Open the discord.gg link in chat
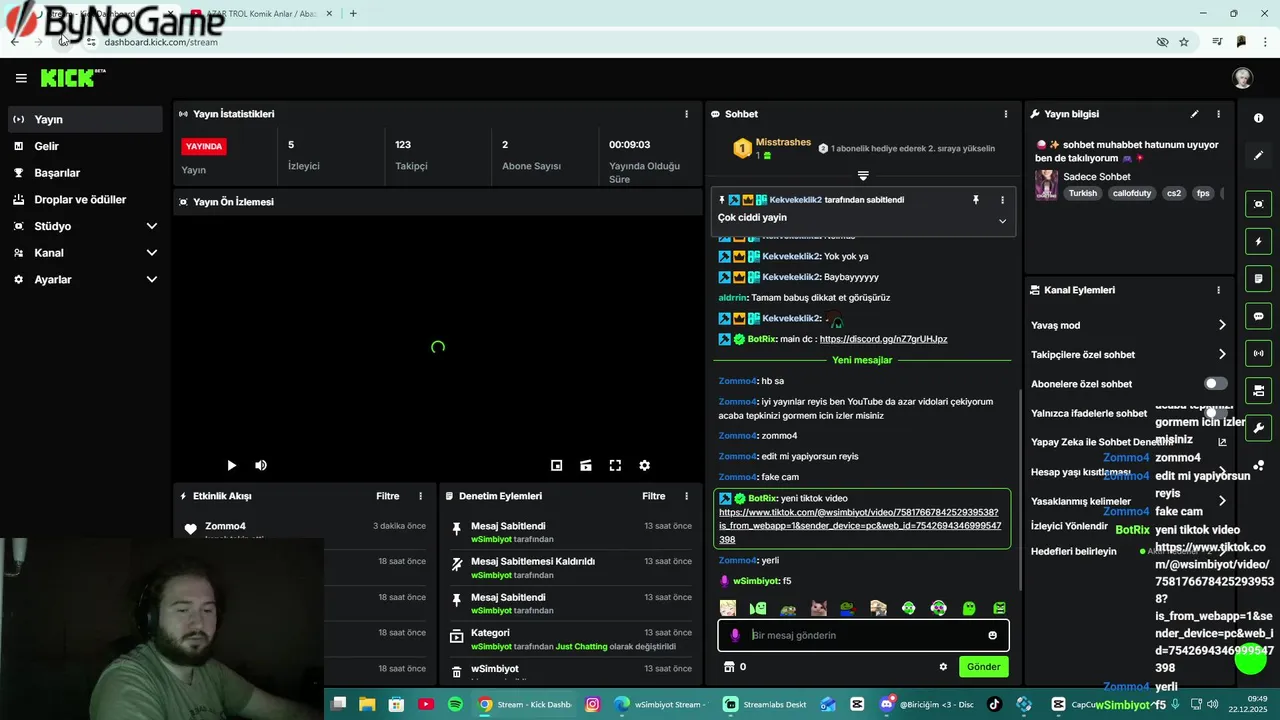The width and height of the screenshot is (1280, 720). pyautogui.click(x=883, y=339)
